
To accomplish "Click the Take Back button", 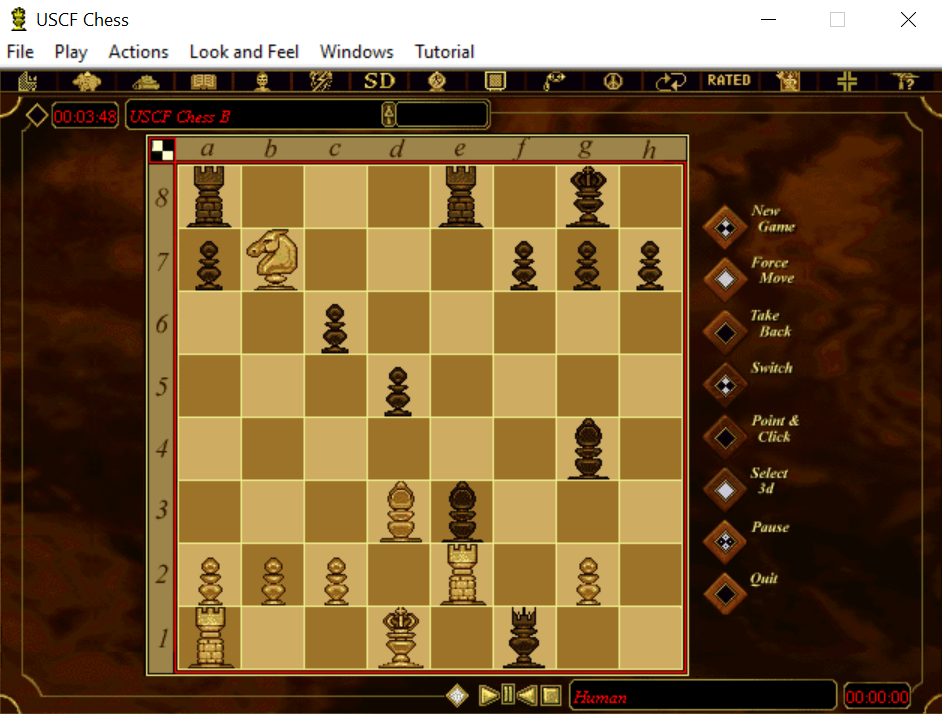I will pyautogui.click(x=725, y=332).
